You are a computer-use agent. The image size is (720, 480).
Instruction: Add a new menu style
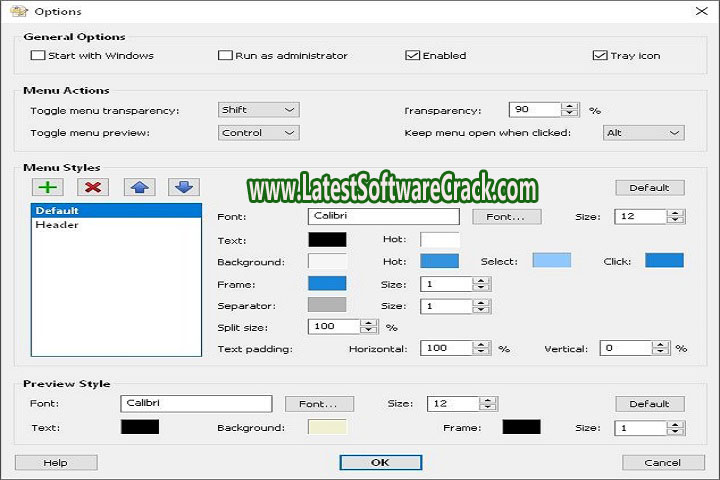coord(48,187)
